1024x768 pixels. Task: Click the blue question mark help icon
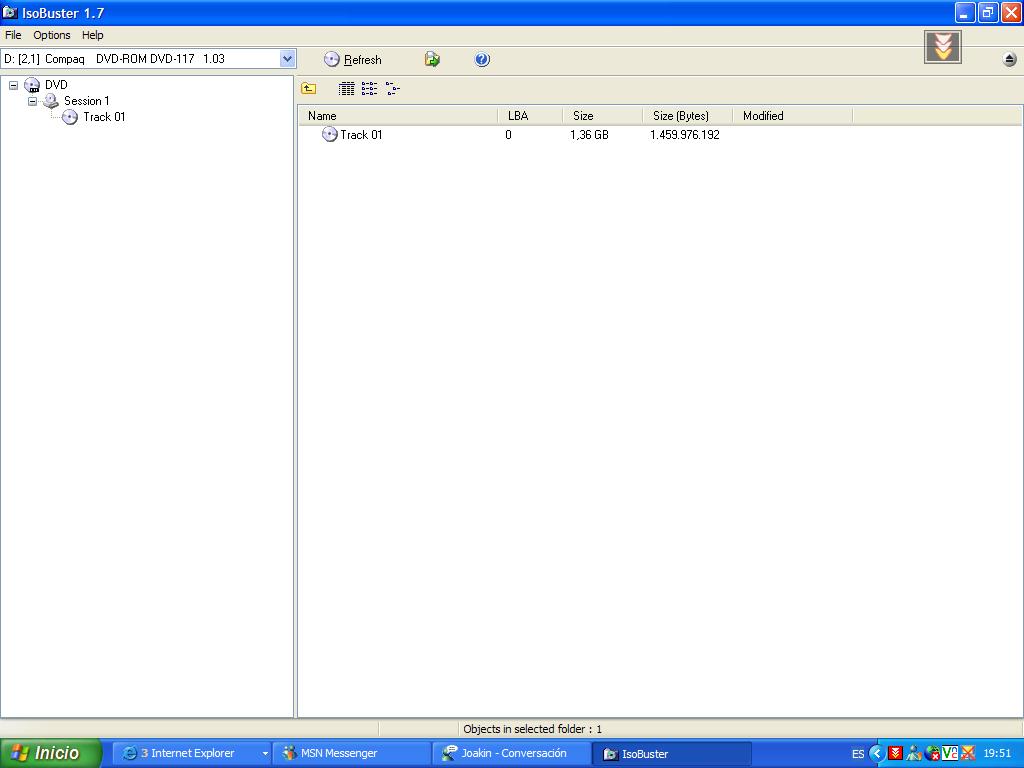tap(482, 59)
